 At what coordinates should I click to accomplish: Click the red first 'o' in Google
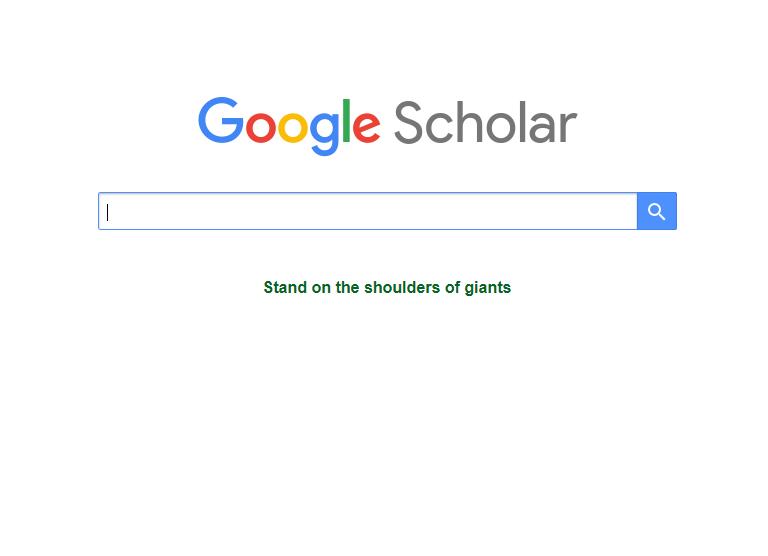click(260, 127)
